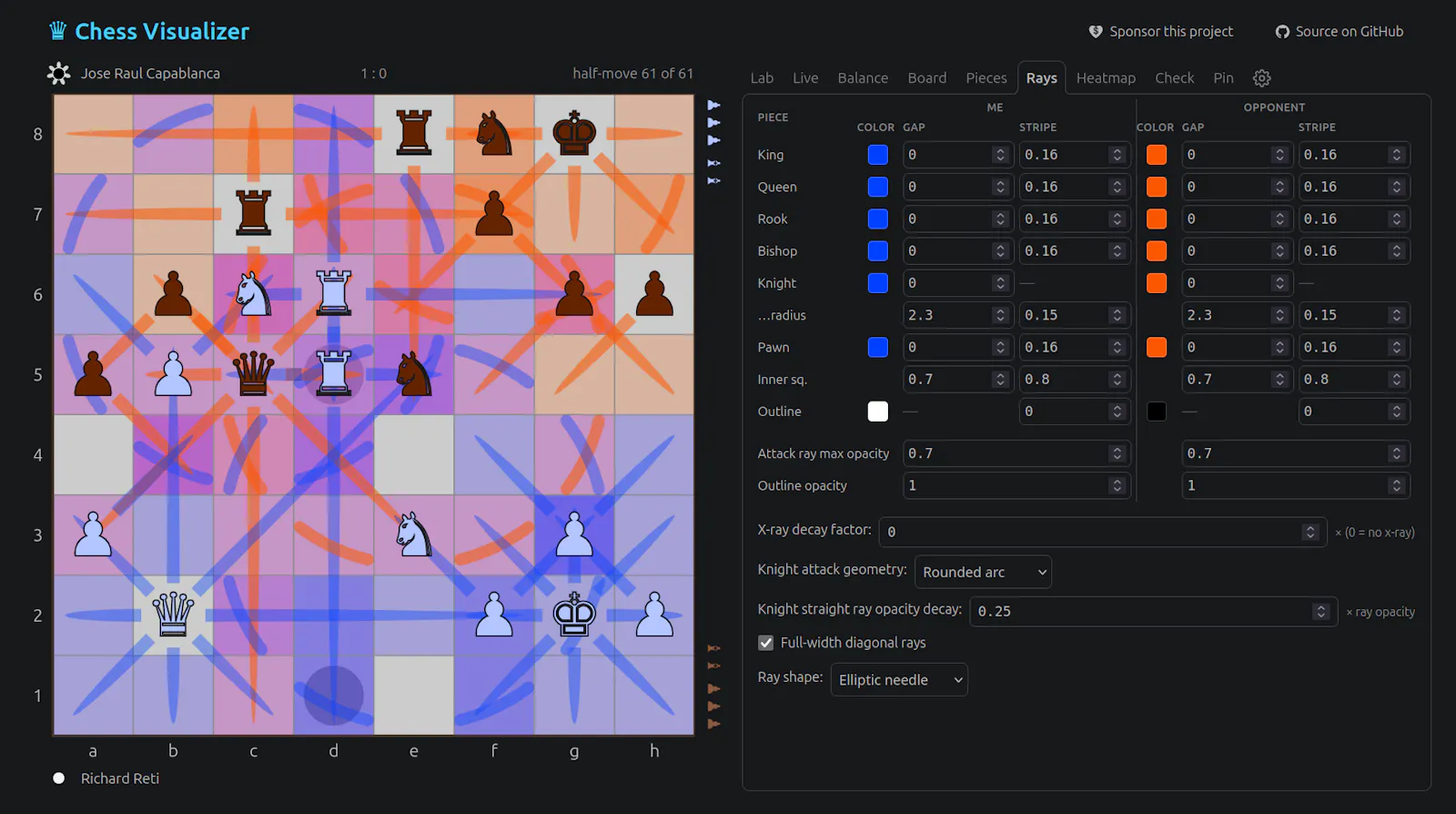
Task: Open the settings gear tab
Action: point(1261,78)
